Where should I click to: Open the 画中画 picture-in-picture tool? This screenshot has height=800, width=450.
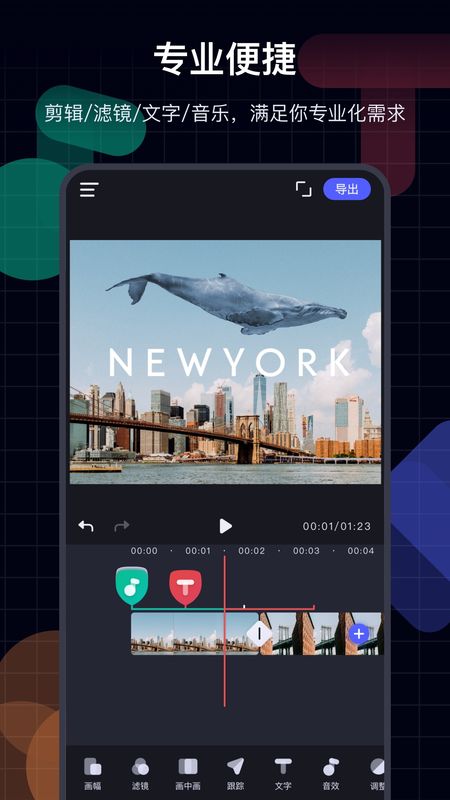(x=188, y=773)
